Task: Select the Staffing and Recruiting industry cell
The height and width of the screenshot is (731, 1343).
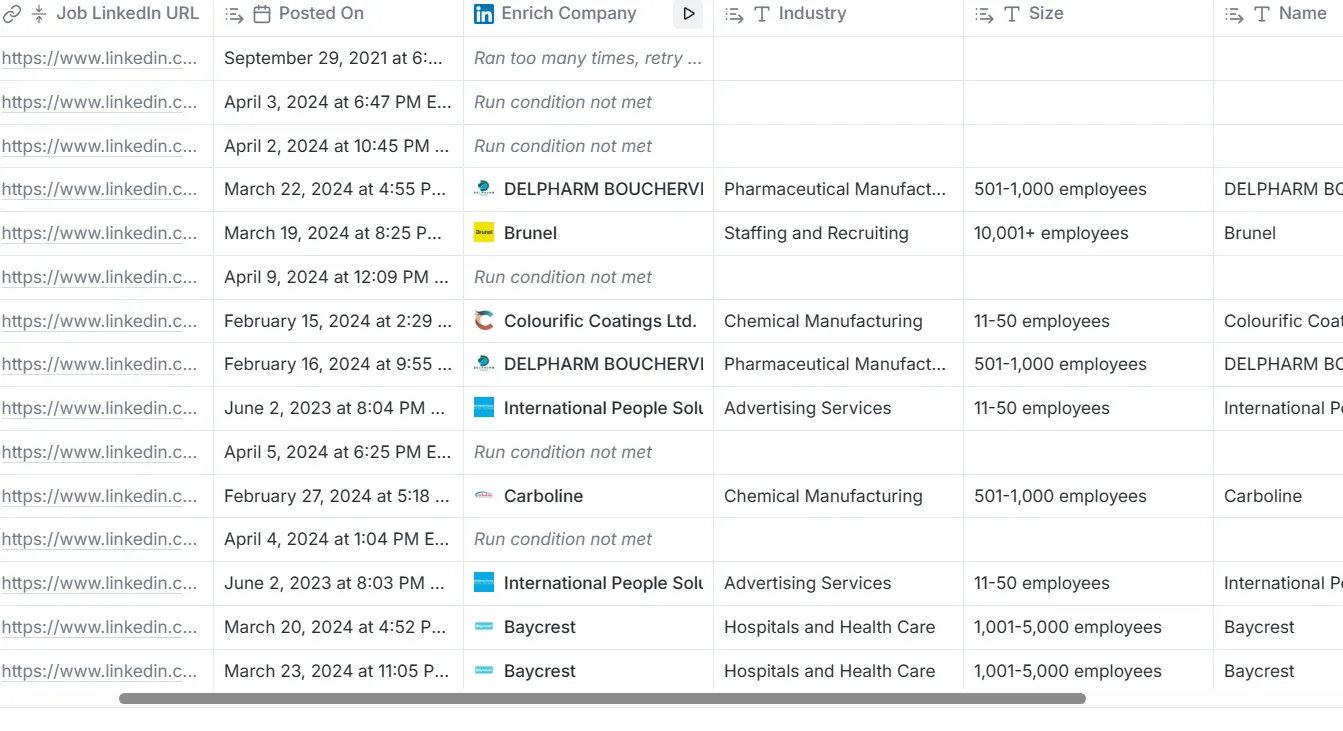Action: coord(838,233)
